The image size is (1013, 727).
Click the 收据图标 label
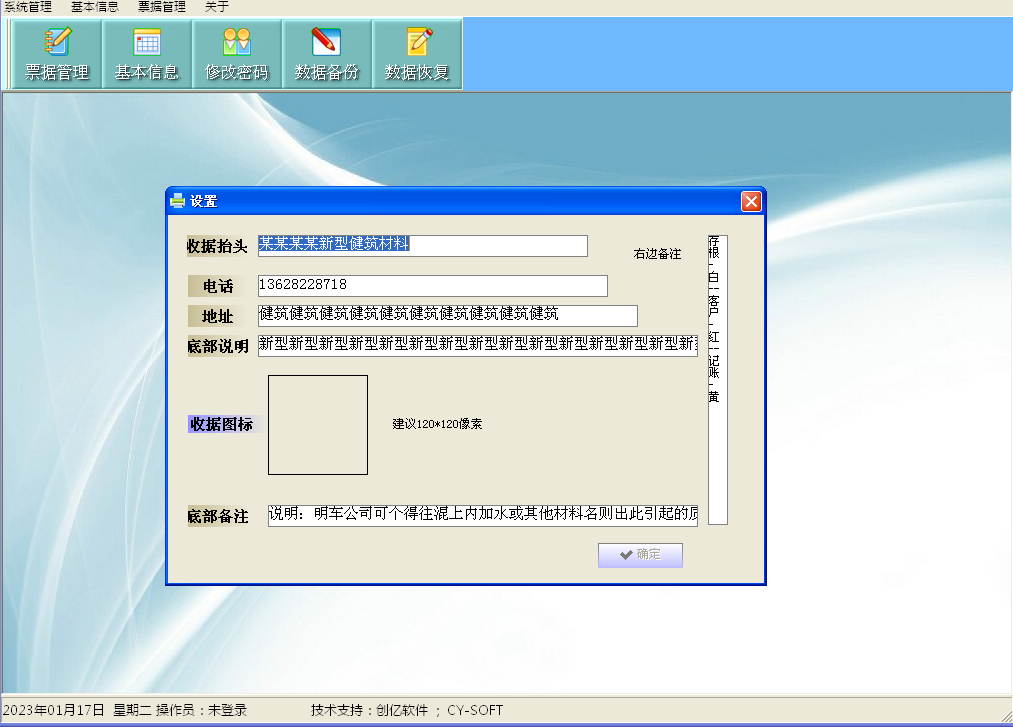coord(221,425)
